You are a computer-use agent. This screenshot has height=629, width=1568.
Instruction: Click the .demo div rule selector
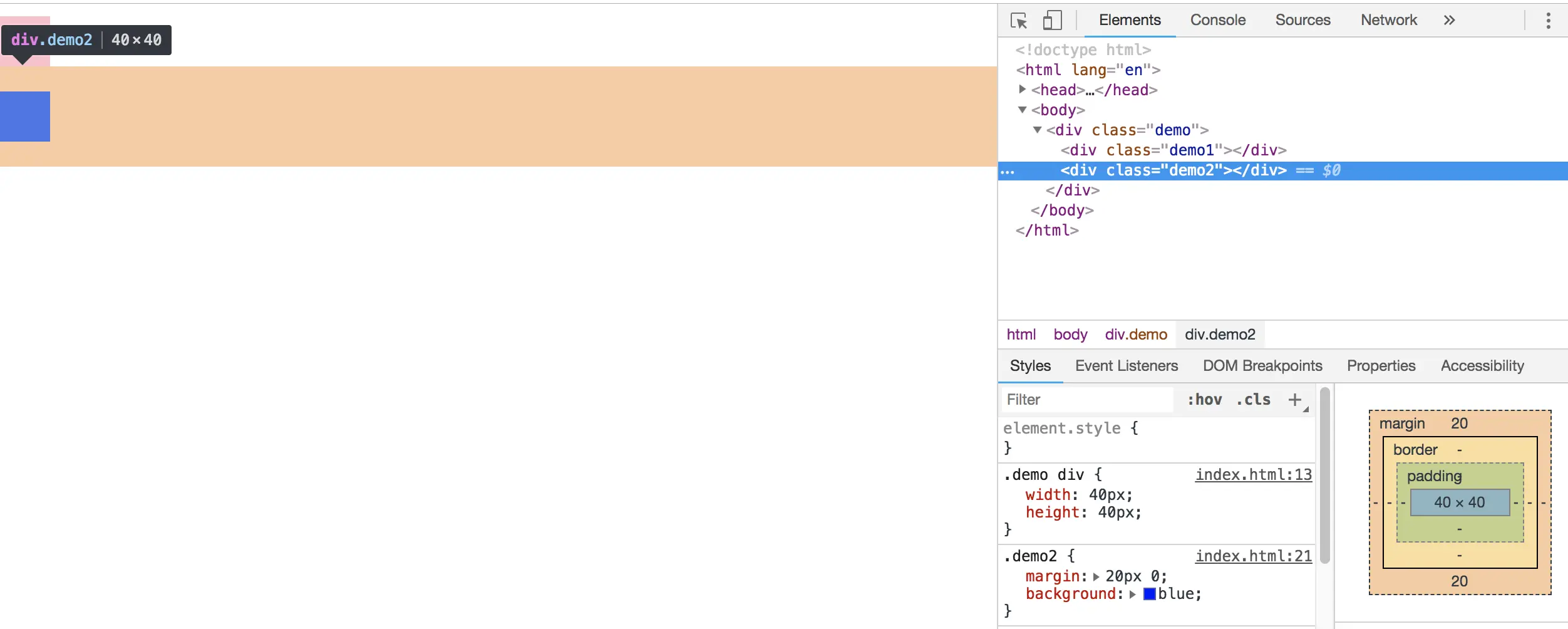click(1043, 475)
